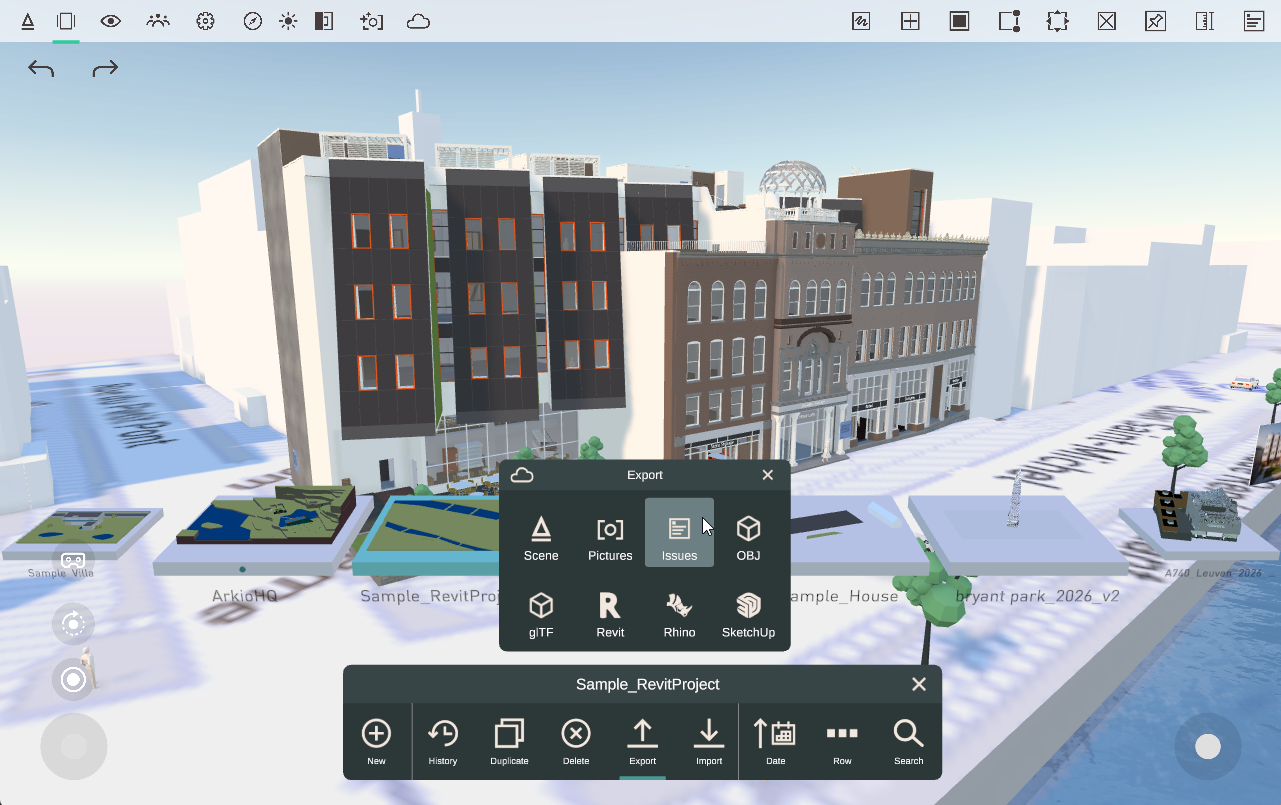Click the circular rotate view button on left
Viewport: 1281px width, 805px height.
tap(73, 625)
